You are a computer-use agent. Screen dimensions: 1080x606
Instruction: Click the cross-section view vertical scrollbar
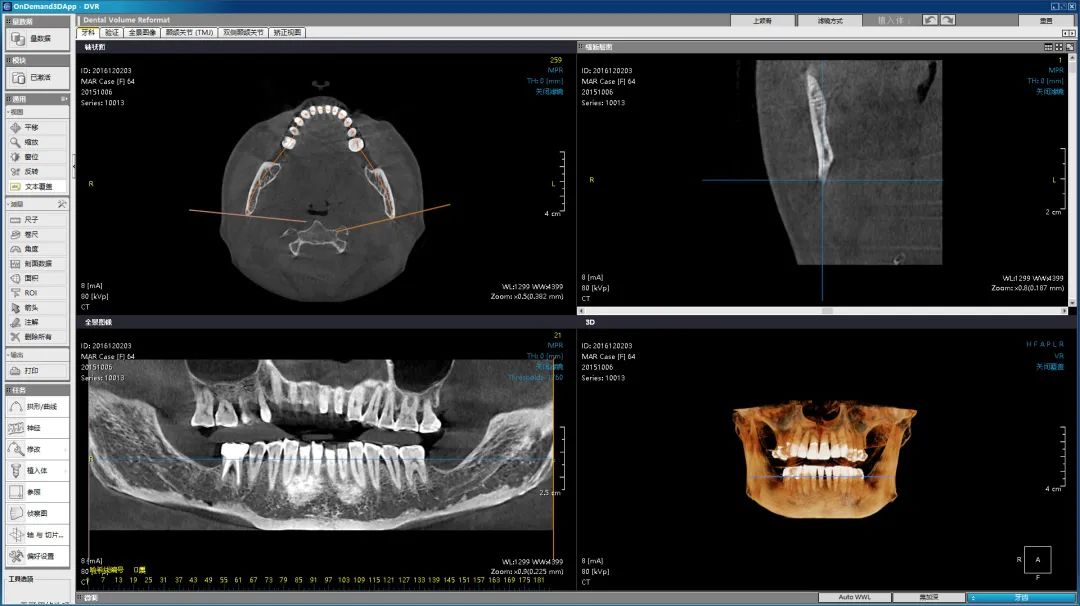(1071, 180)
